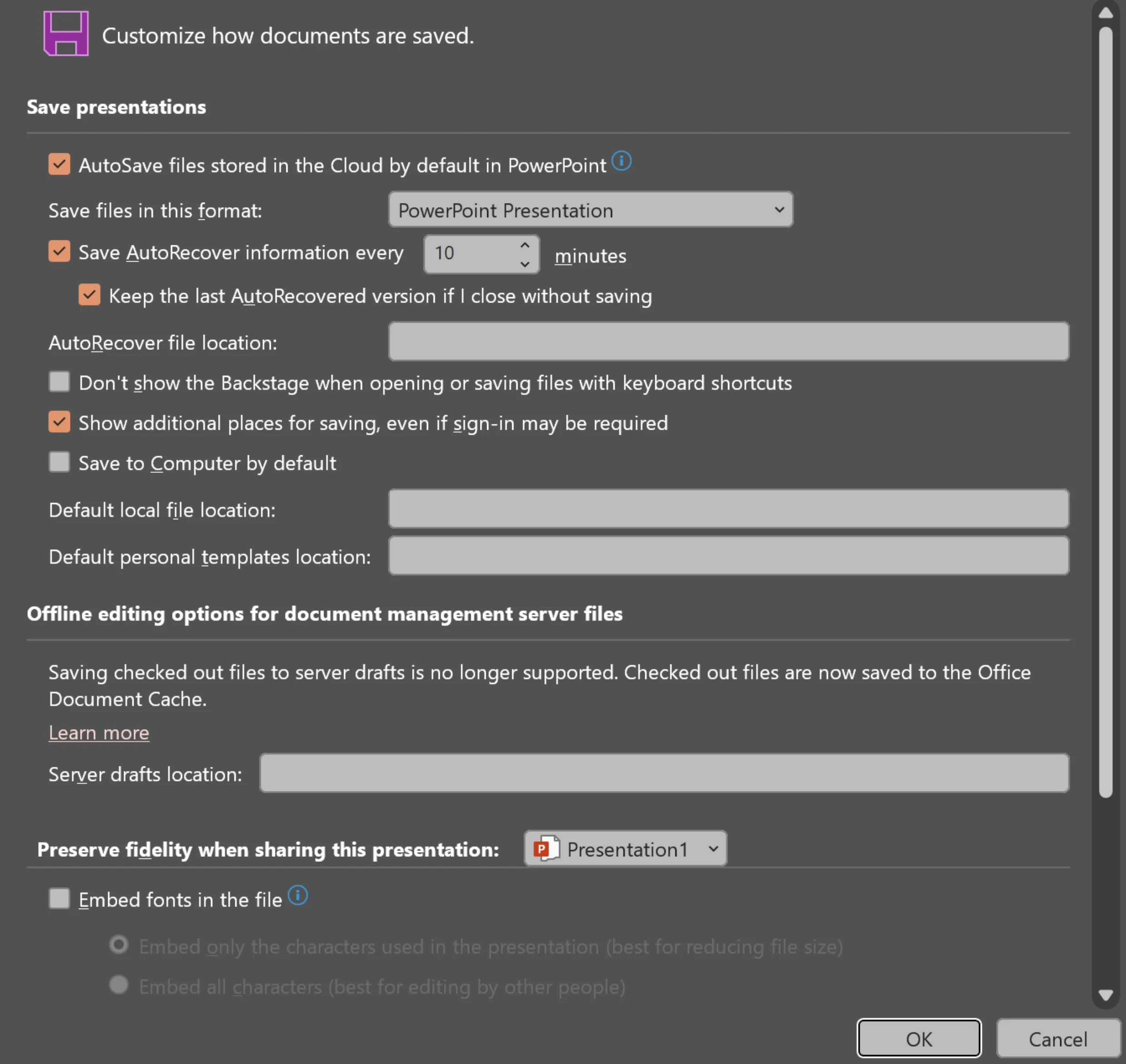This screenshot has width=1126, height=1064.
Task: Click the info icon next to Embed fonts
Action: click(x=298, y=895)
